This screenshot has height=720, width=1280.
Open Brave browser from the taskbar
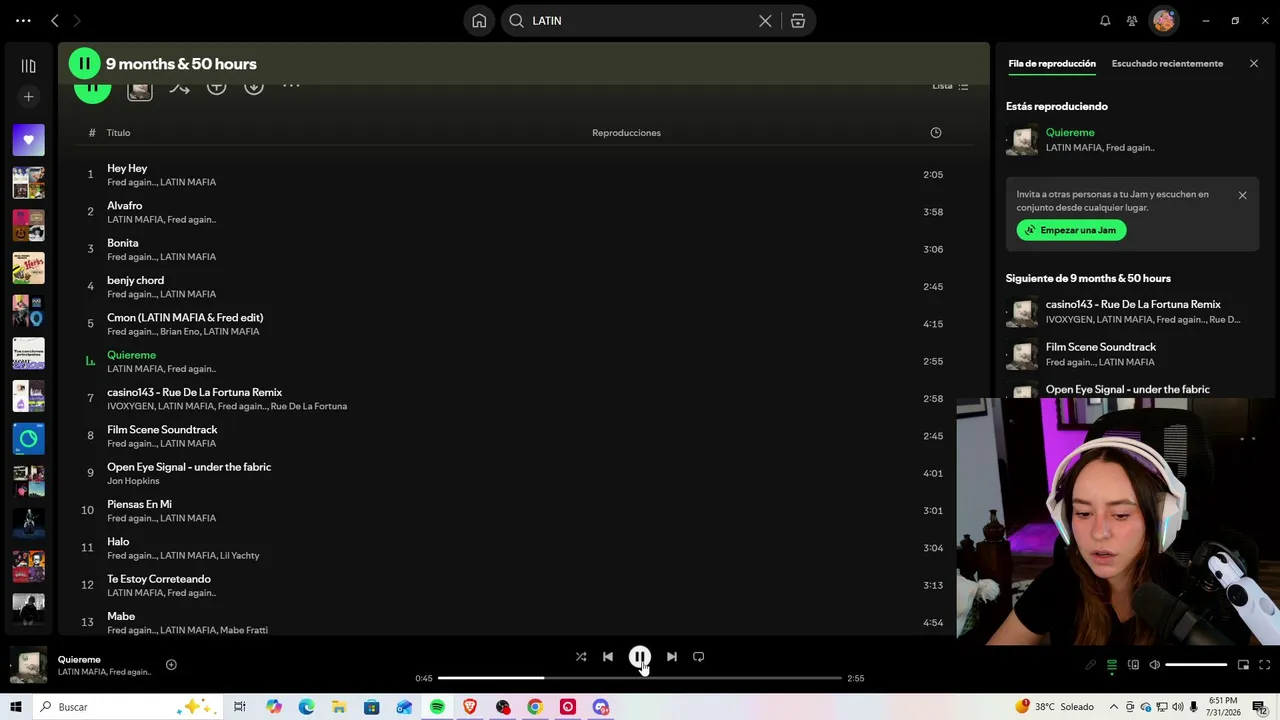click(470, 707)
